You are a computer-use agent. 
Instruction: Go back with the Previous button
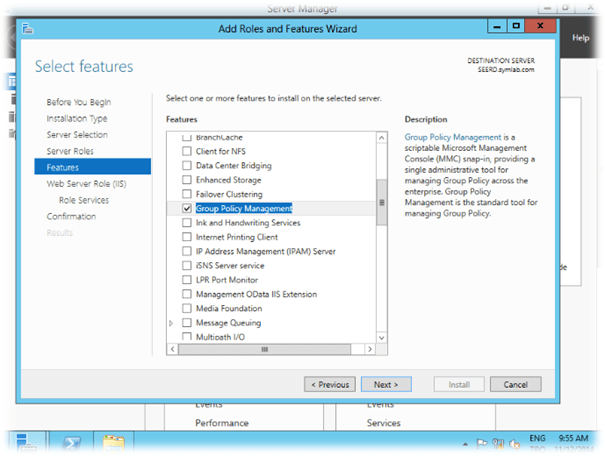coord(329,384)
